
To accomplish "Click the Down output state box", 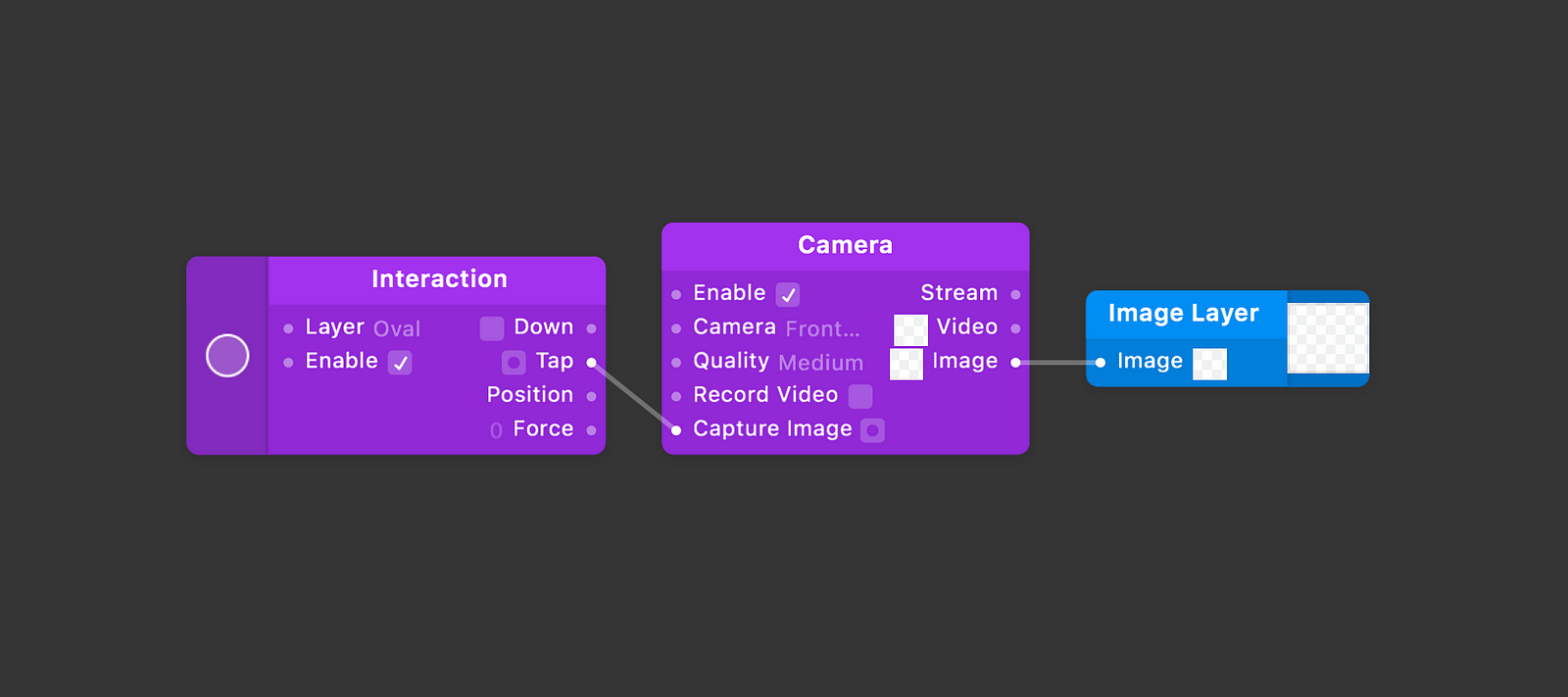I will click(492, 328).
